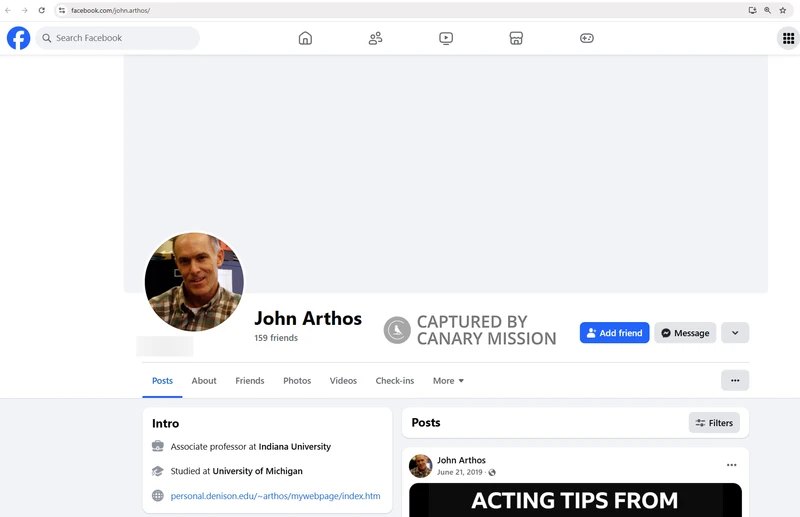Click the Message button
This screenshot has width=800, height=517.
coord(685,333)
